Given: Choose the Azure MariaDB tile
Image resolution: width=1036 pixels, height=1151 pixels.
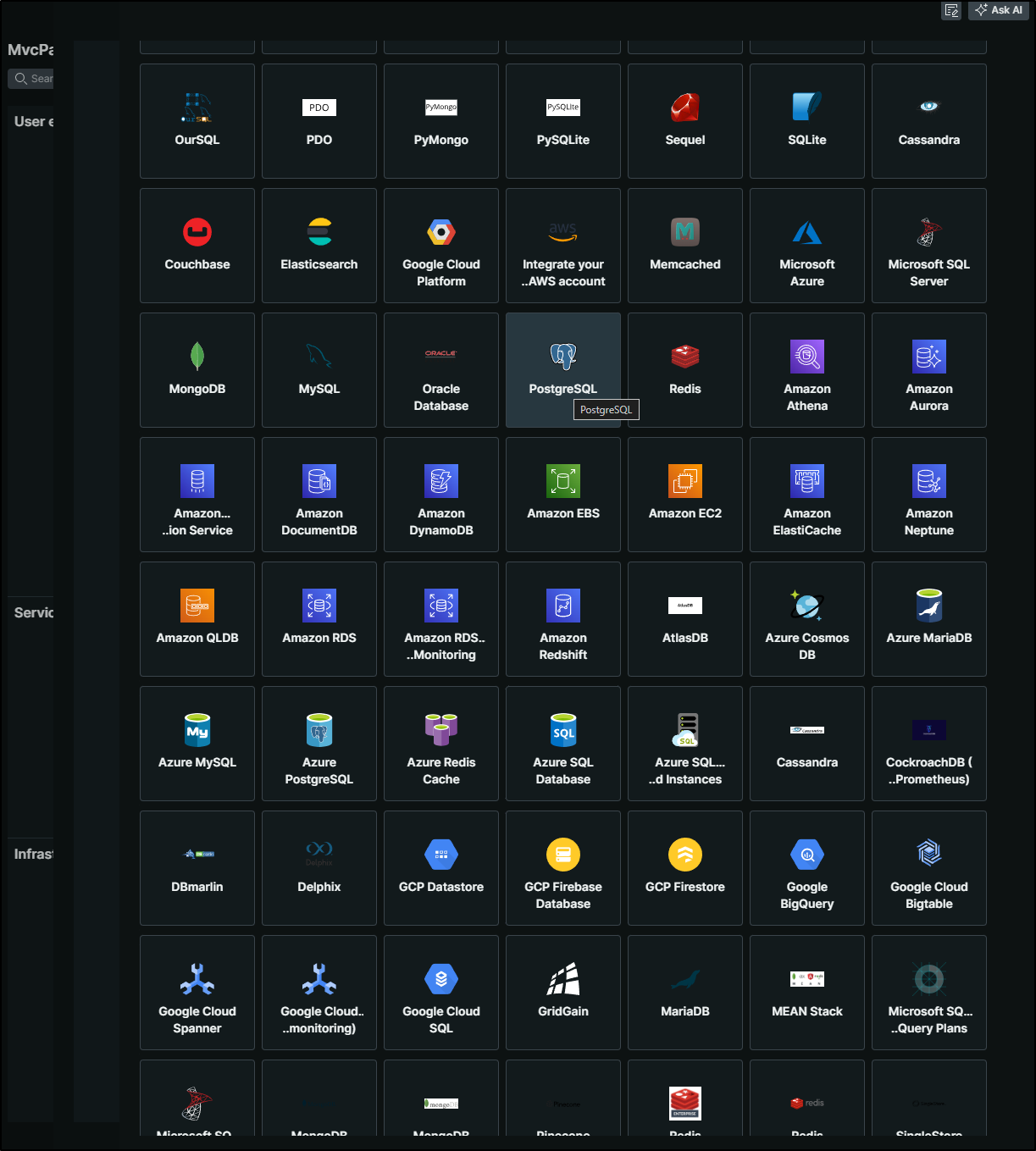Looking at the screenshot, I should 929,619.
